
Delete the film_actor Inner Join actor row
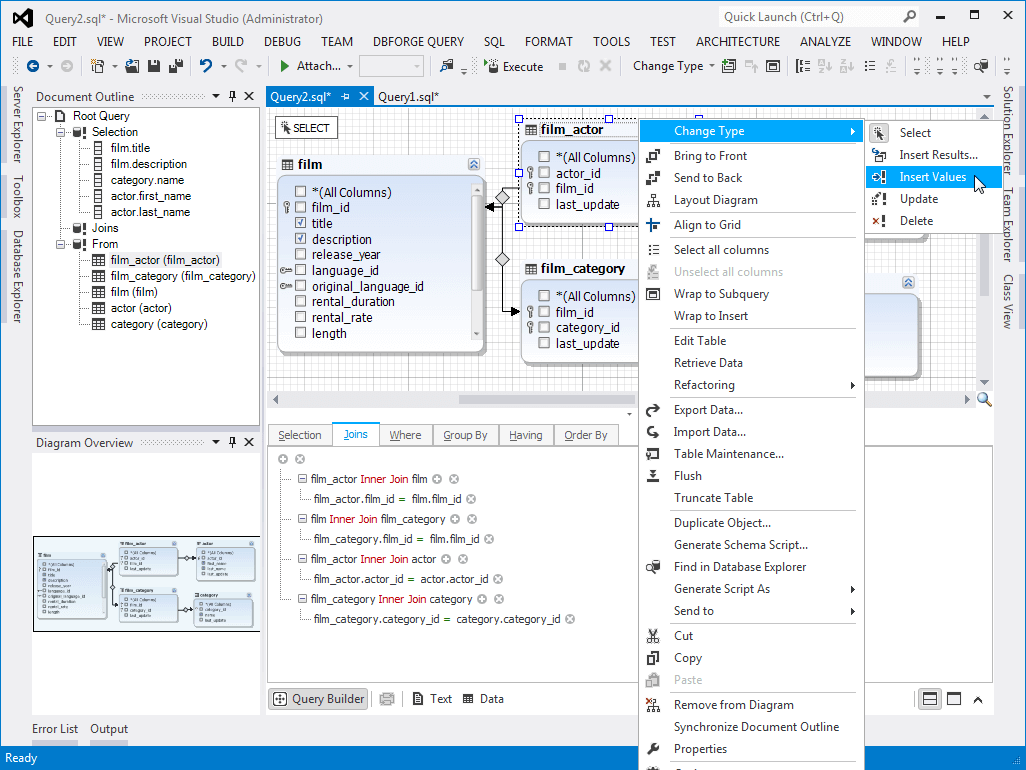463,559
